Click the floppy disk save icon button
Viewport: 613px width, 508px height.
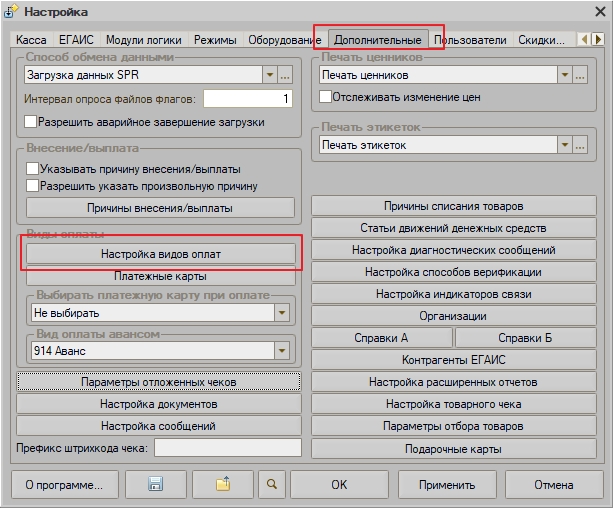click(x=156, y=484)
